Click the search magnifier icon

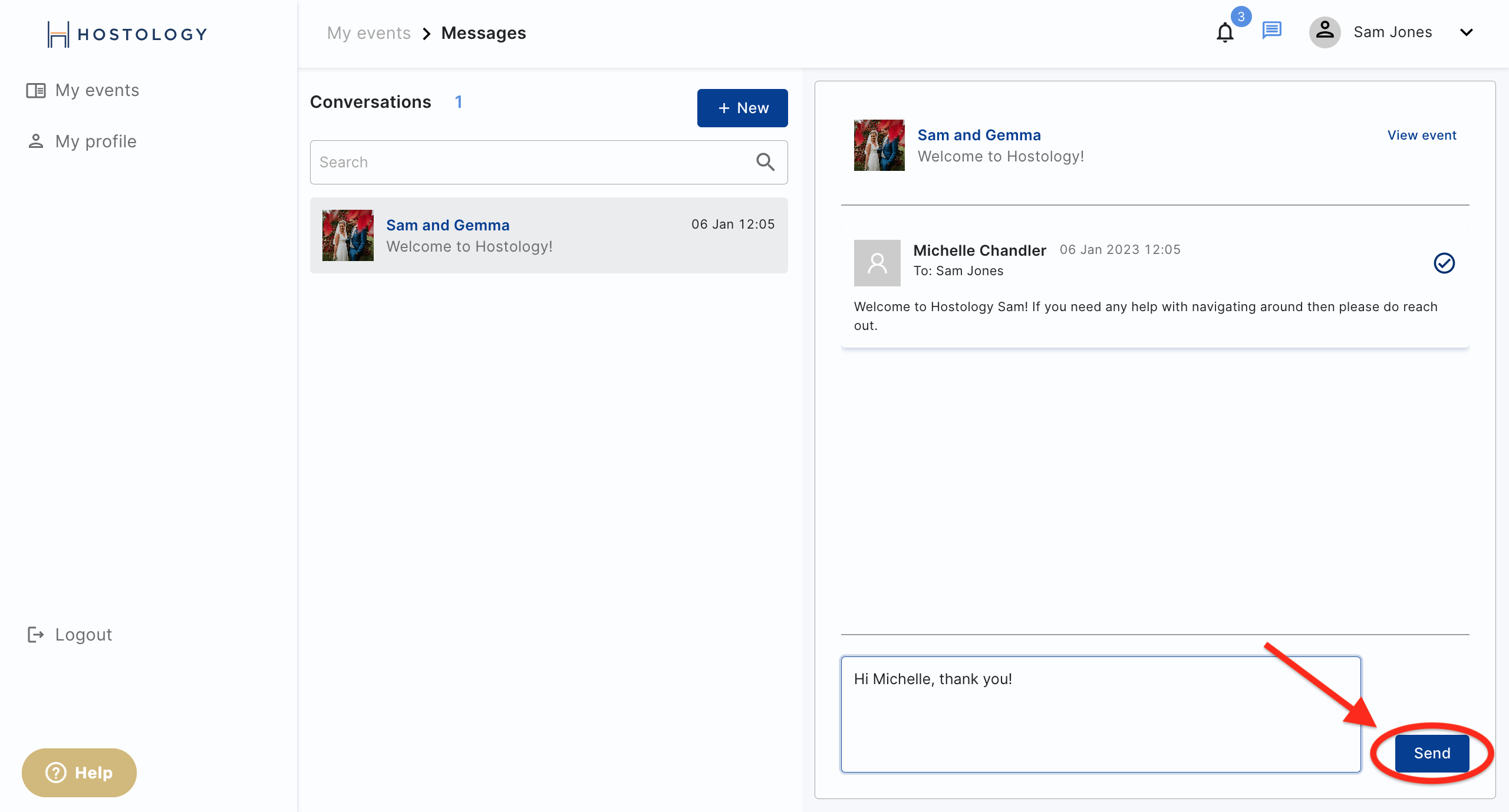(765, 162)
